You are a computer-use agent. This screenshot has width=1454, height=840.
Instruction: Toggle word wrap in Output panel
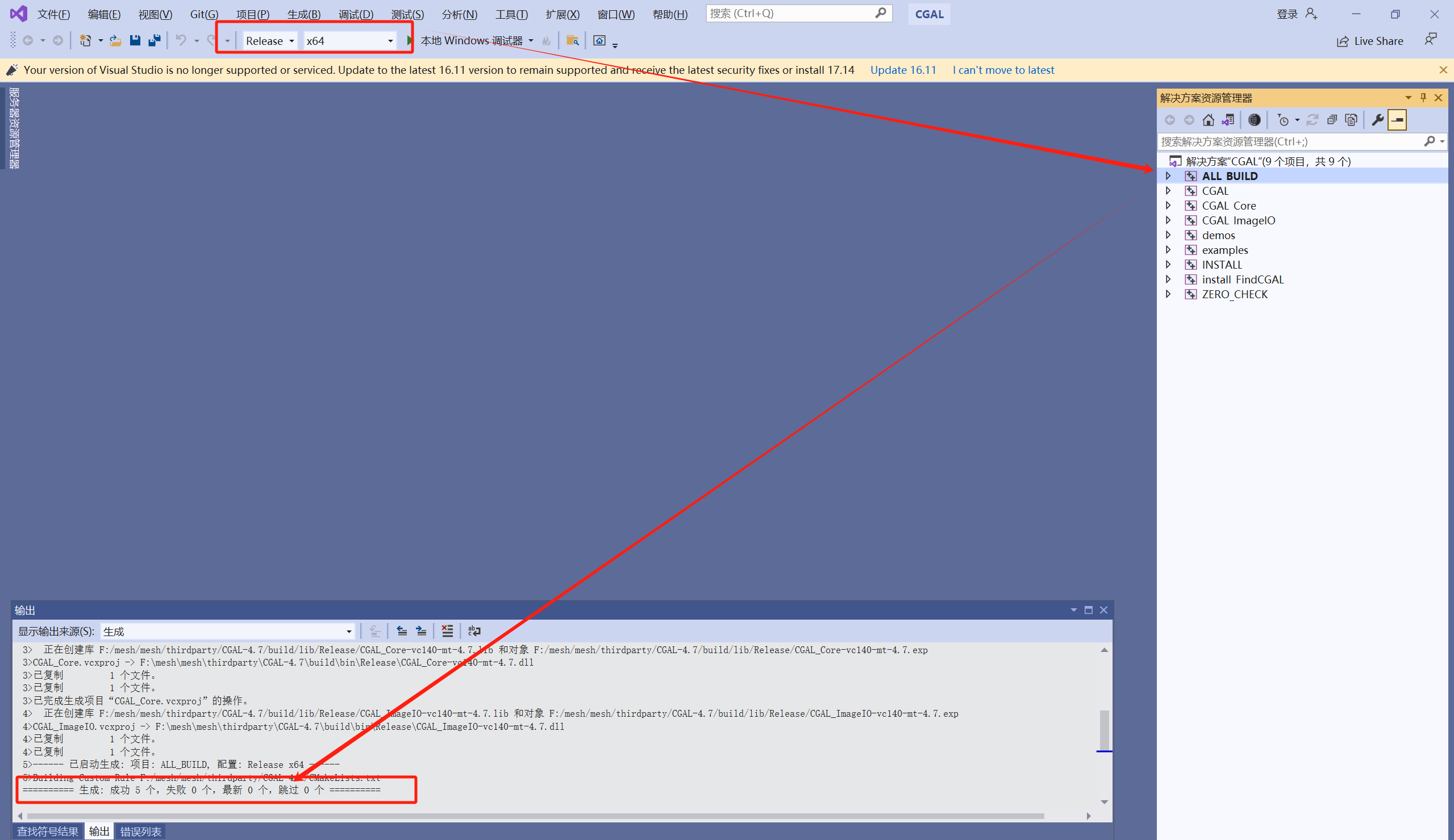[474, 630]
